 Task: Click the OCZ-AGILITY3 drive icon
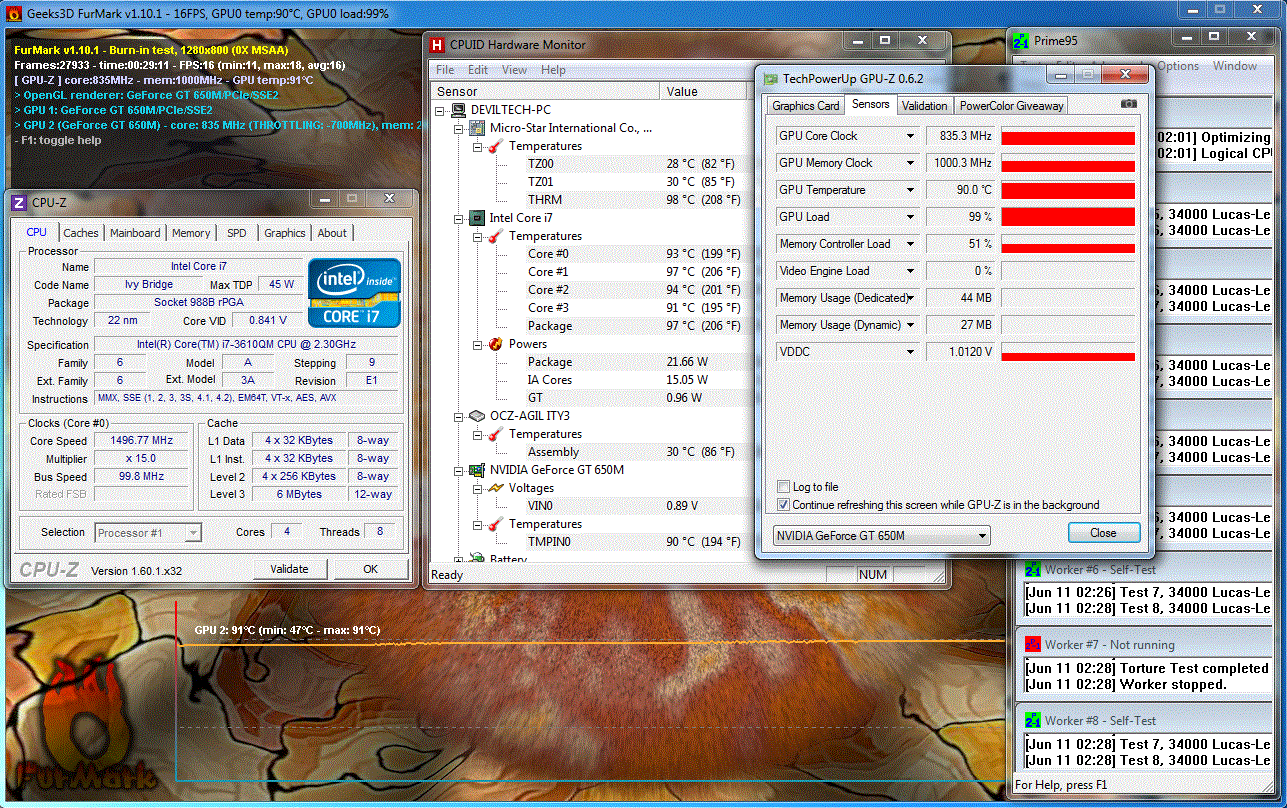477,416
